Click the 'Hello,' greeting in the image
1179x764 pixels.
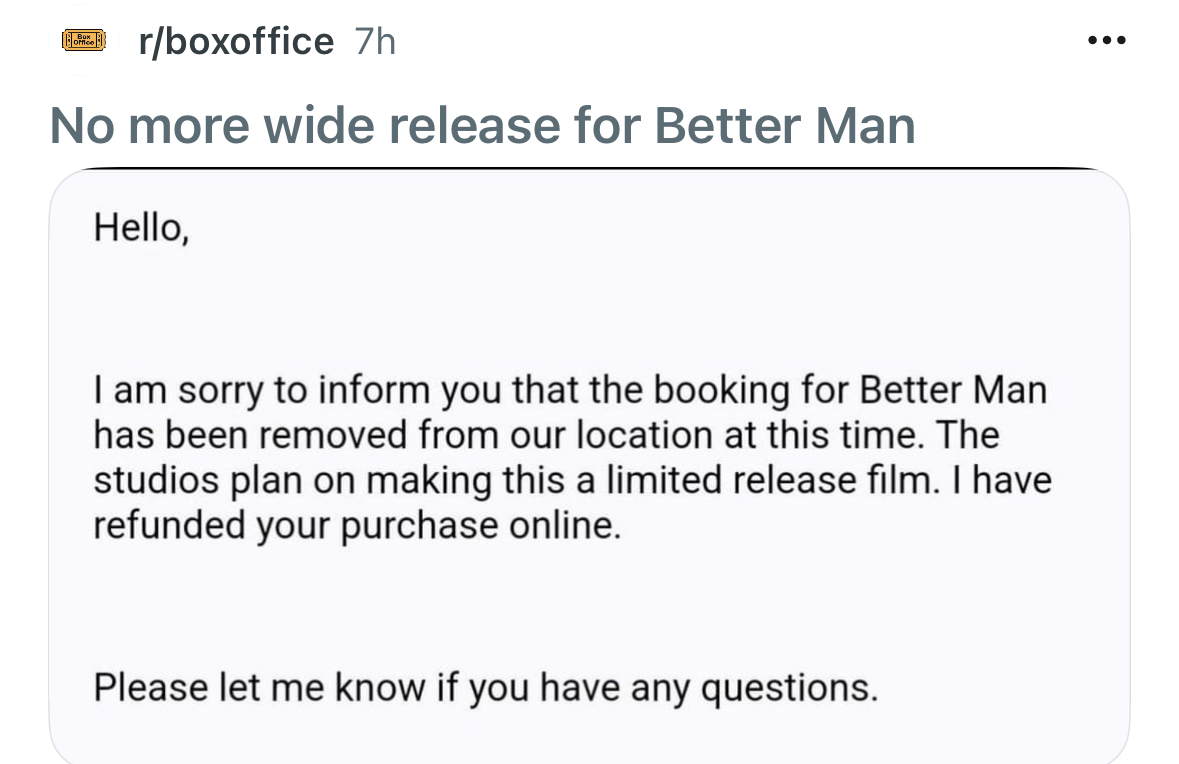pos(141,227)
